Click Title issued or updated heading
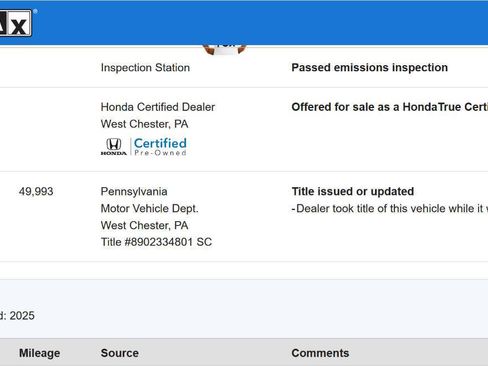 (x=353, y=191)
